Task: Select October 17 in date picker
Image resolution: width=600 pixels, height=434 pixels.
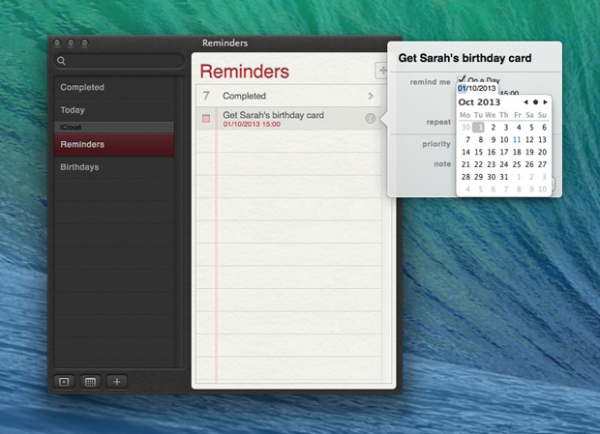Action: pos(504,152)
